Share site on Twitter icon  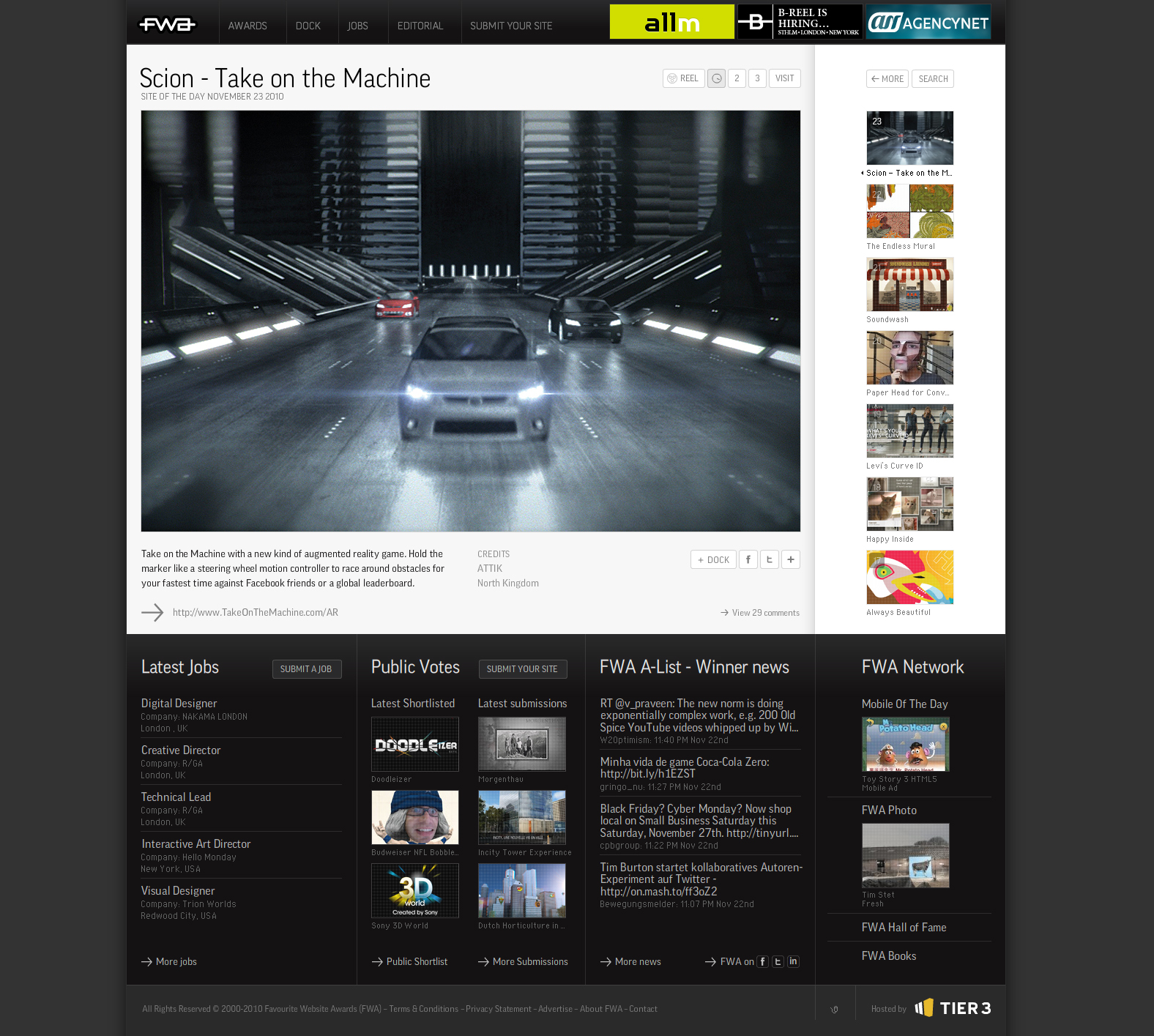click(769, 559)
